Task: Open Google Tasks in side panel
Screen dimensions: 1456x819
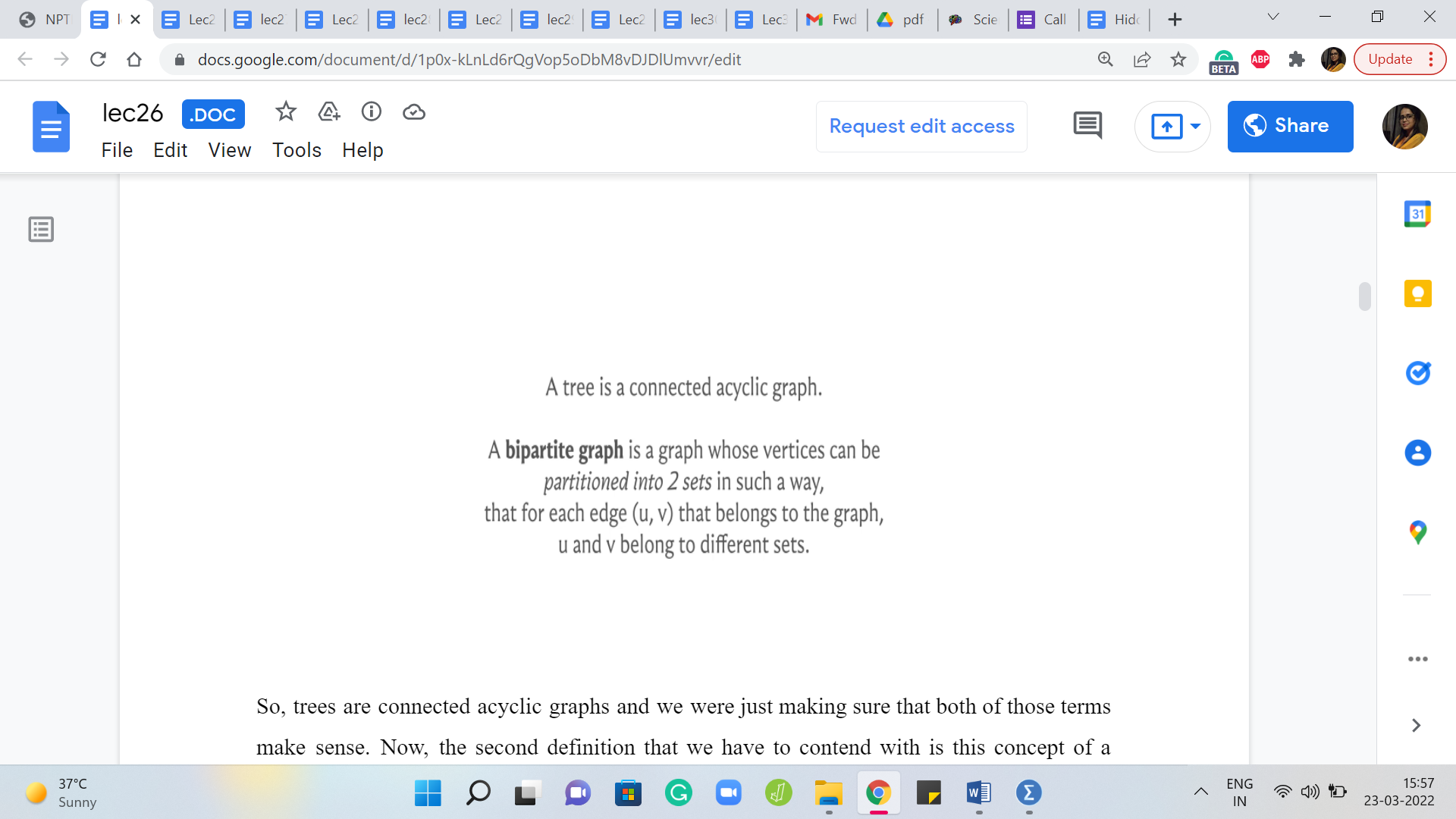Action: click(1417, 373)
